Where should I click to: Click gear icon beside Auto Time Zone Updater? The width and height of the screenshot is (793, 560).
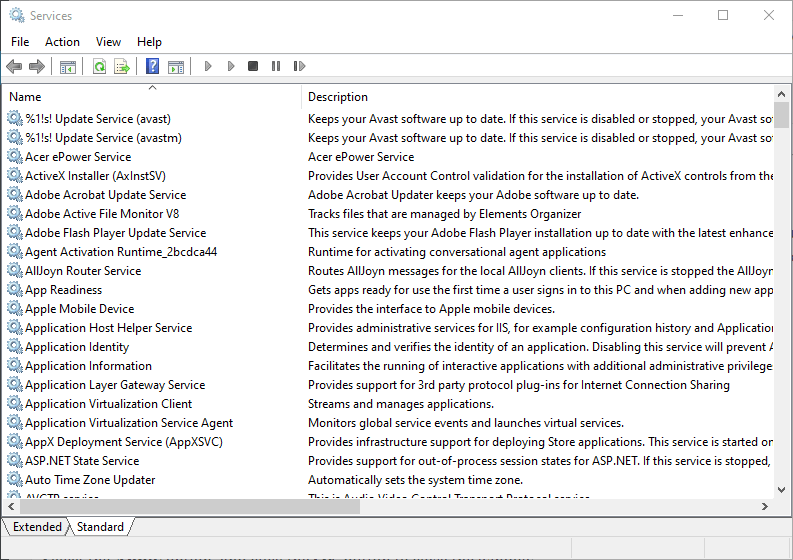pos(15,479)
